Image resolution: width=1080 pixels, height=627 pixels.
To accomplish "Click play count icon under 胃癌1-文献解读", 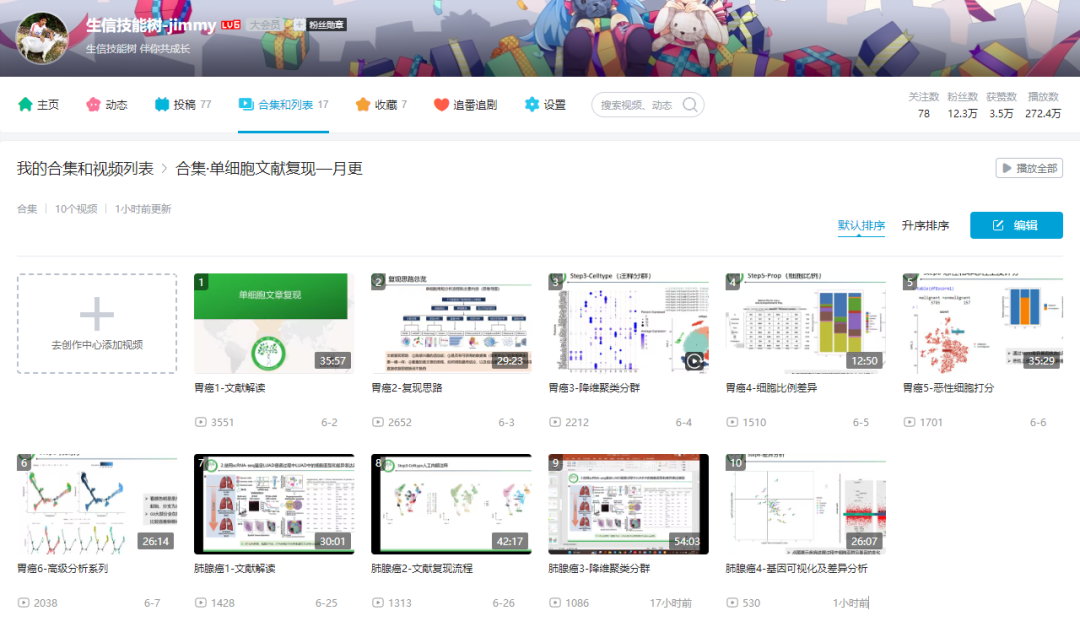I will pos(200,422).
